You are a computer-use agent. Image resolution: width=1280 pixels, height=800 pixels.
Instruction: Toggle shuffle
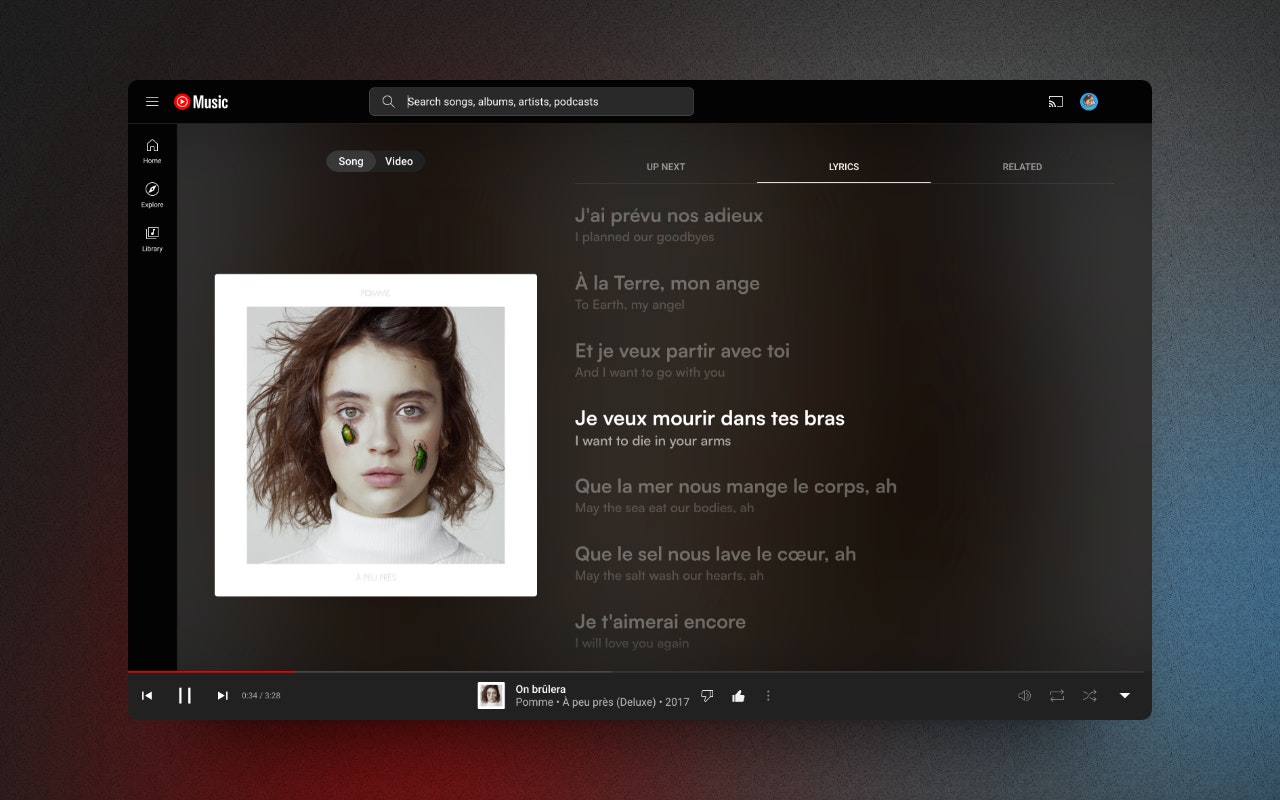(x=1090, y=696)
